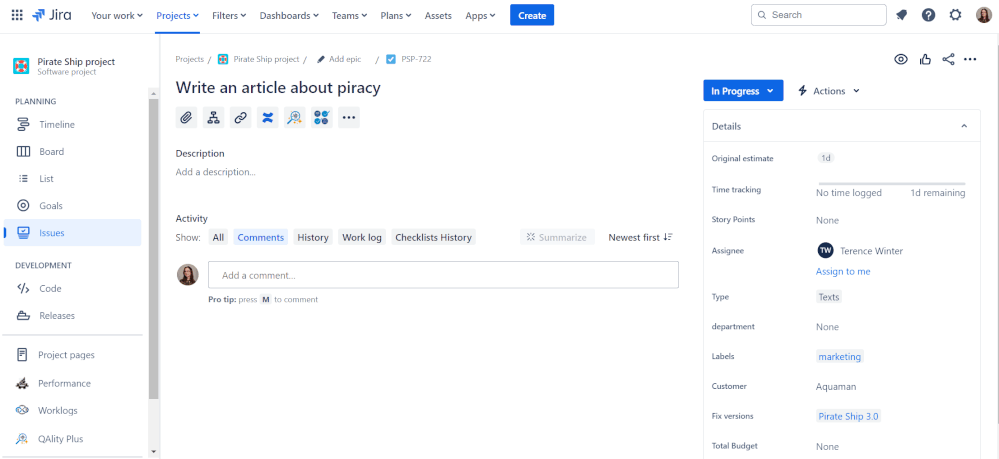Show All activity tab
The image size is (999, 459).
click(x=219, y=237)
